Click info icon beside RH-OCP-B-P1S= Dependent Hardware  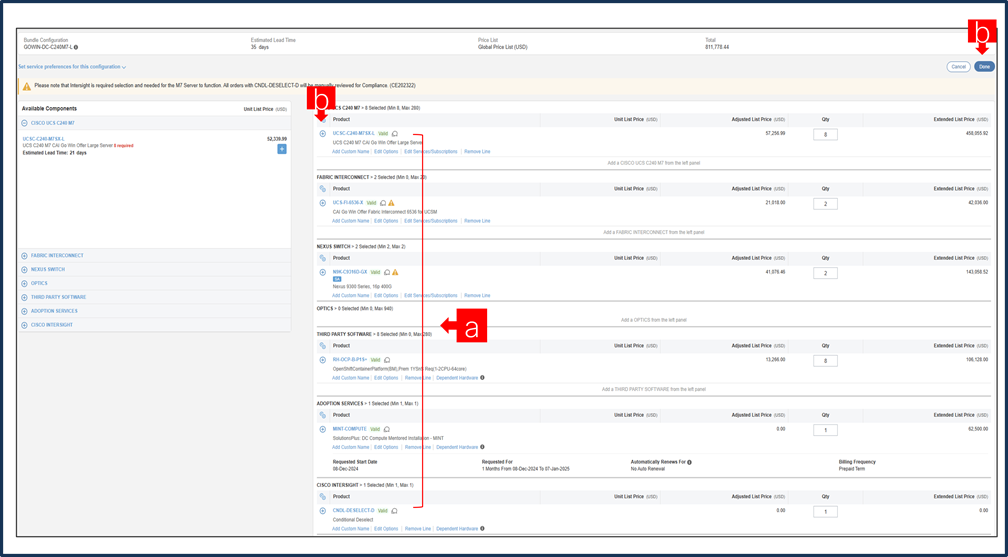point(482,378)
